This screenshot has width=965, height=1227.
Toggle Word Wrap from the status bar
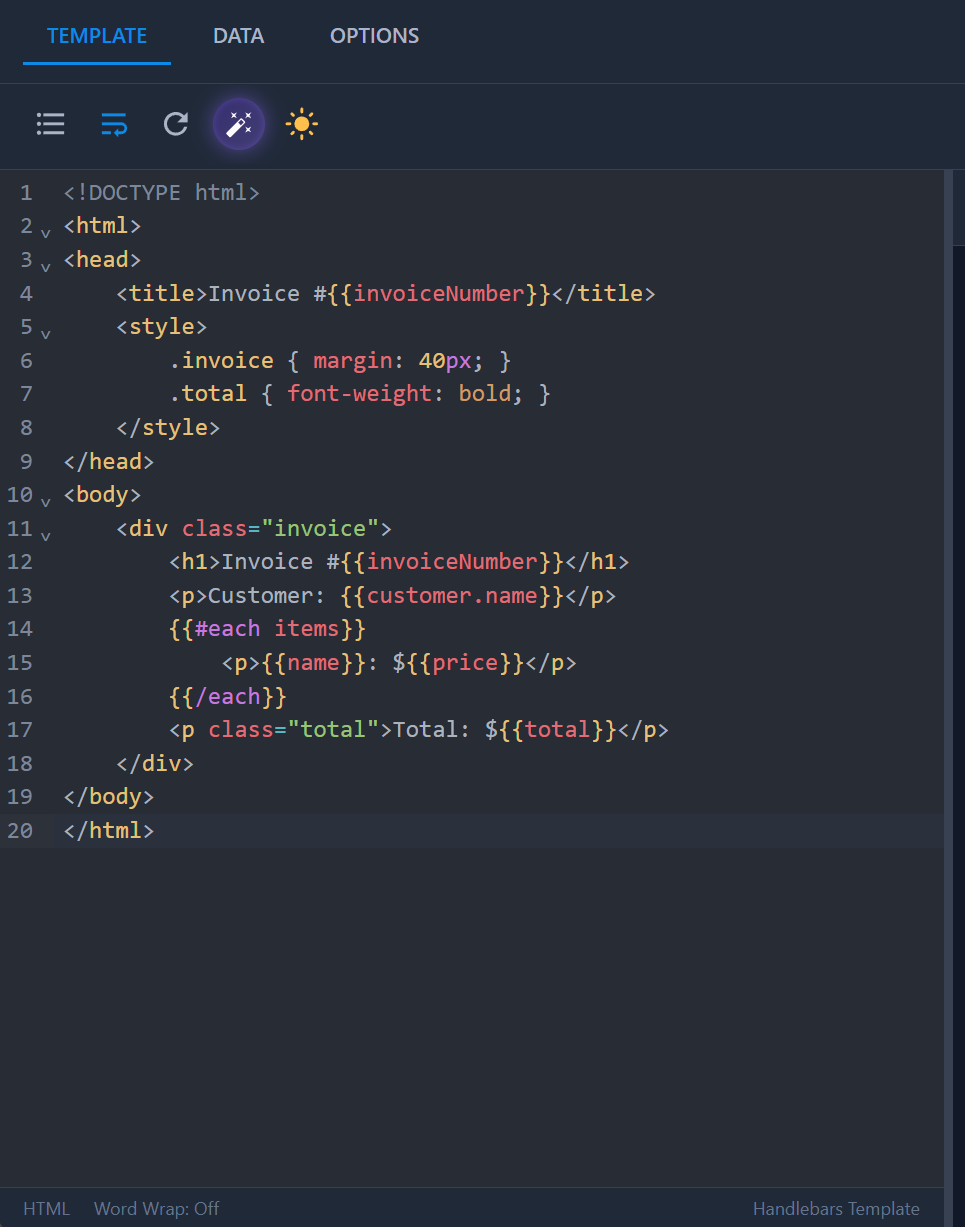point(156,1208)
